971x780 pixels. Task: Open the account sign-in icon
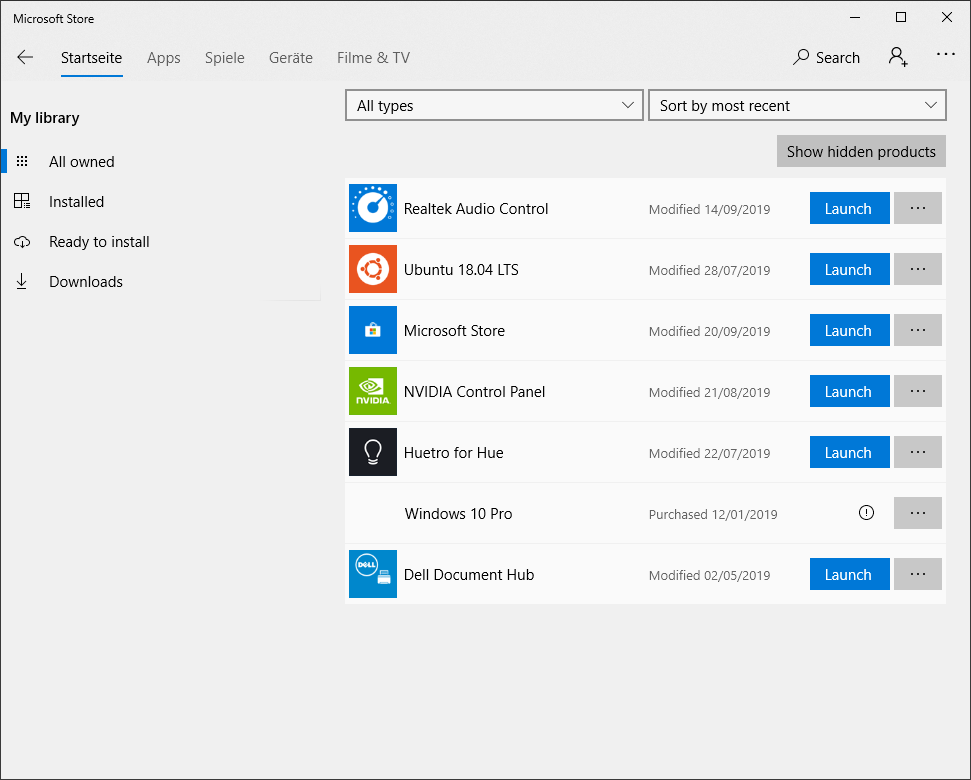pos(898,57)
